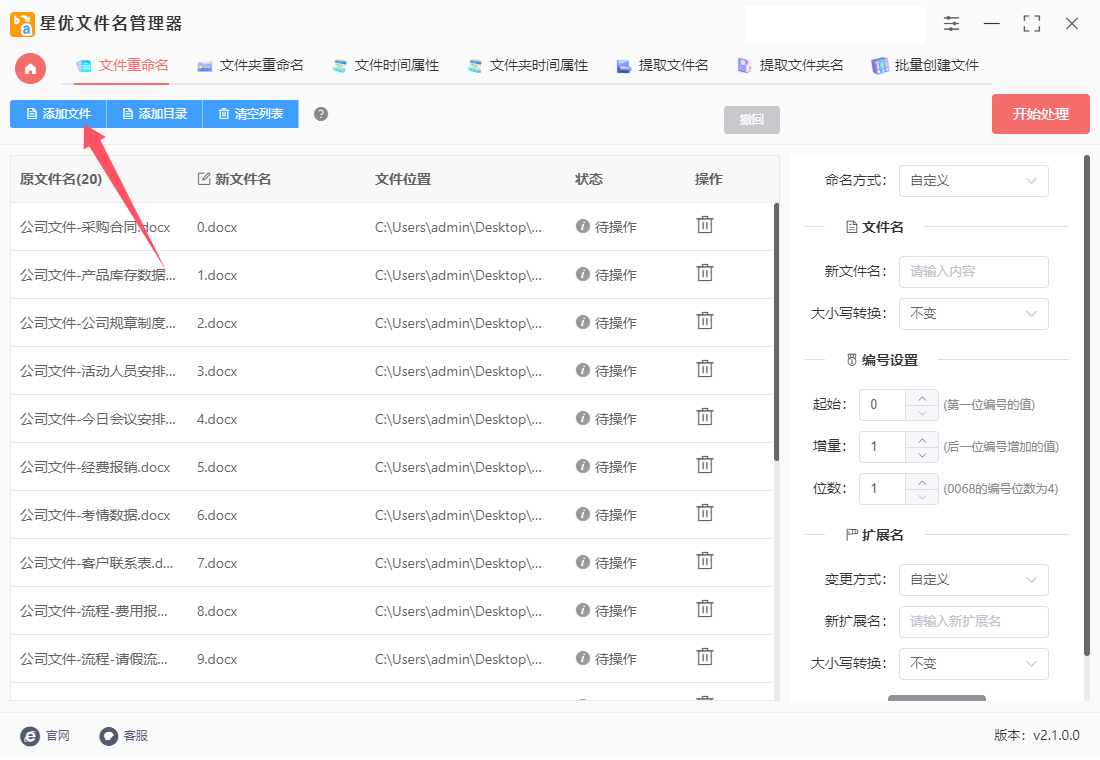Screen dimensions: 1100x760
Task: Open the 变更方式 dropdown for extension
Action: coord(973,580)
